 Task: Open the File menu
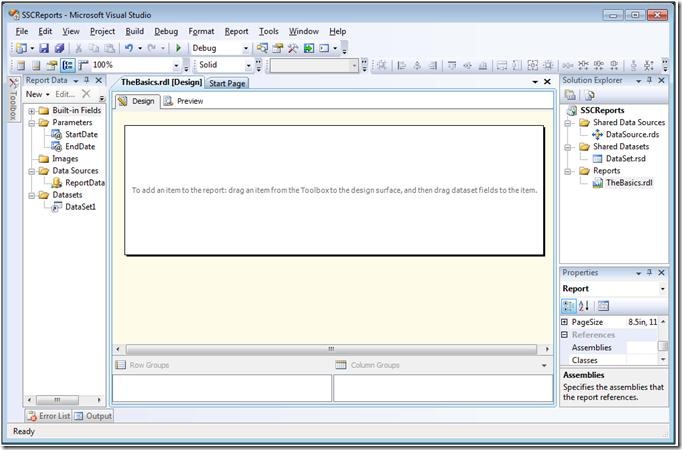(22, 31)
